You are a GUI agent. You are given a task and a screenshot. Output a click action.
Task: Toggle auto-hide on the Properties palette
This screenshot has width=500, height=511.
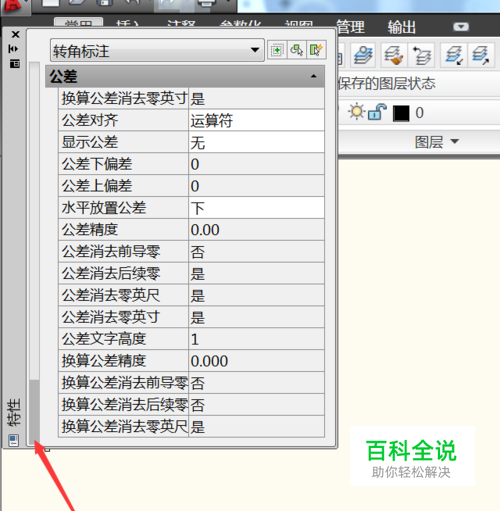[13, 49]
